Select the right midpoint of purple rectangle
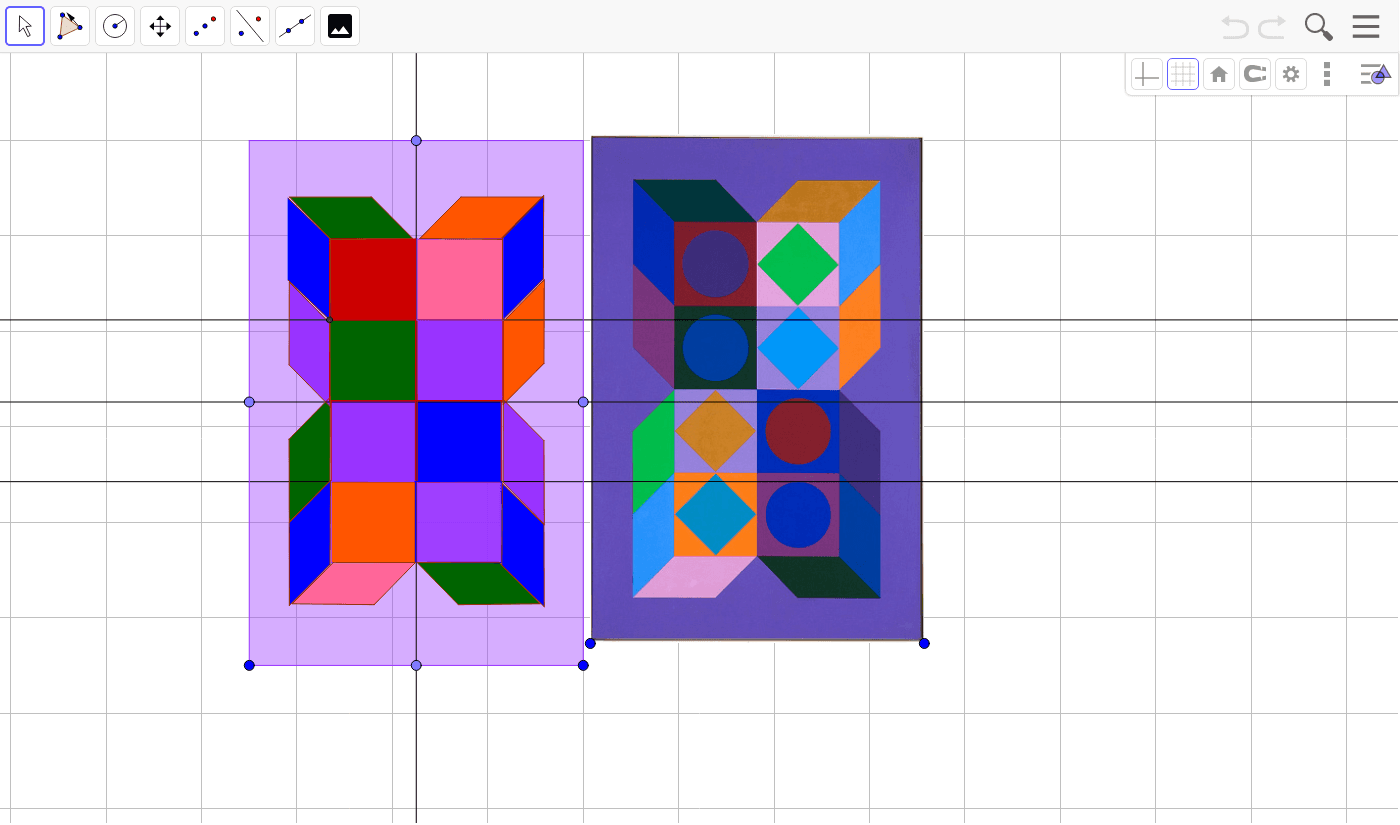The height and width of the screenshot is (825, 1400). point(583,402)
